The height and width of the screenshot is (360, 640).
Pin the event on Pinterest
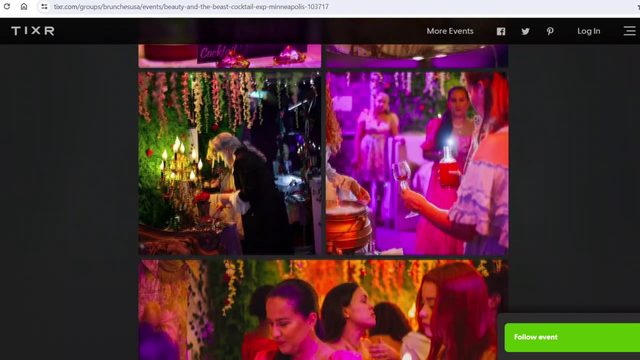point(550,31)
